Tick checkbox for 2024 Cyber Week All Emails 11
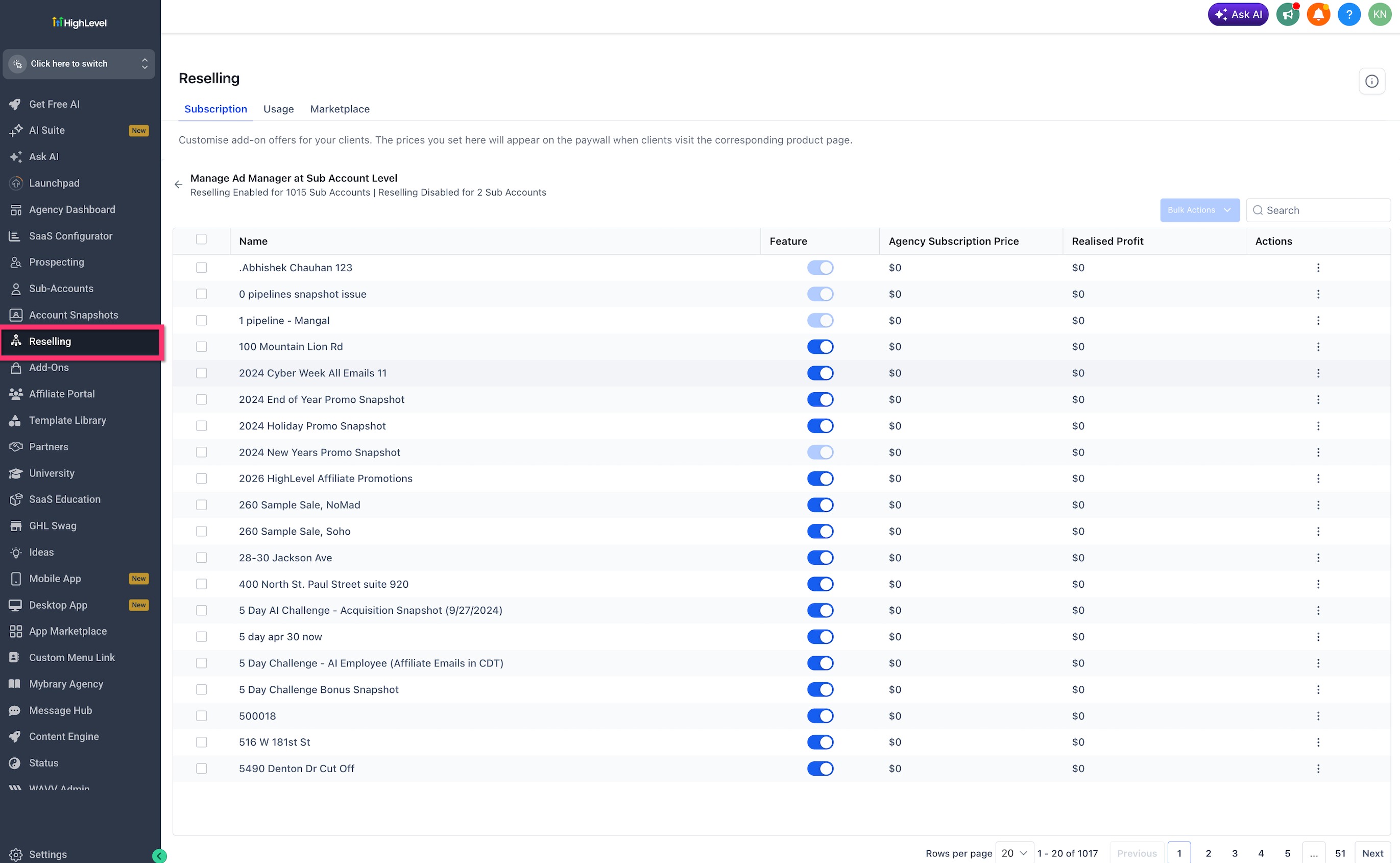Screen dimensions: 1400x863 tap(201, 373)
